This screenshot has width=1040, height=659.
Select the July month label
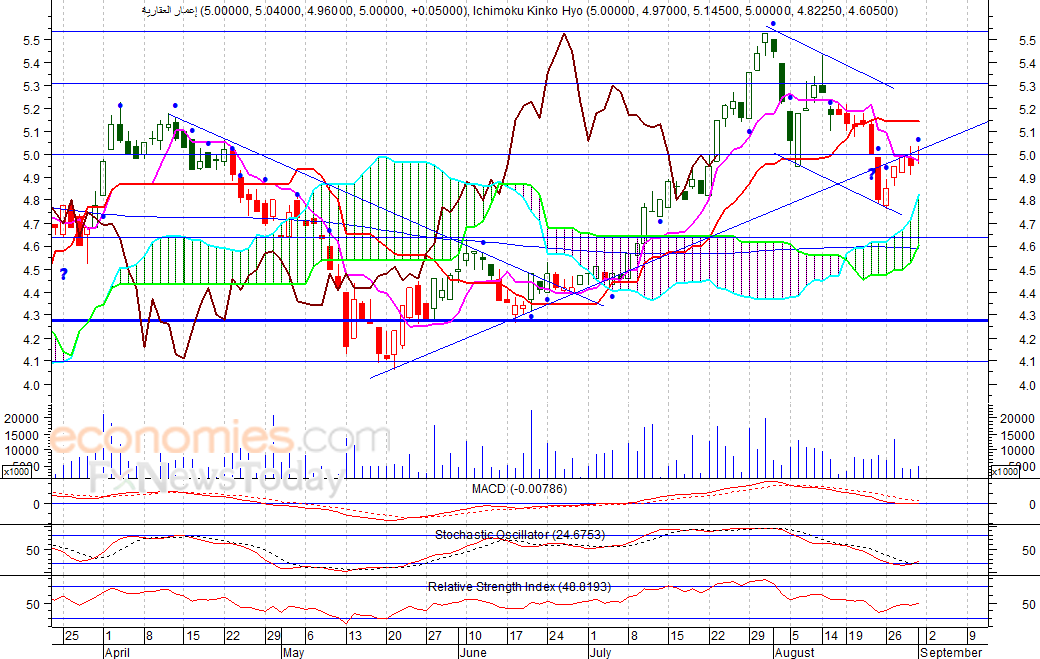pos(600,652)
